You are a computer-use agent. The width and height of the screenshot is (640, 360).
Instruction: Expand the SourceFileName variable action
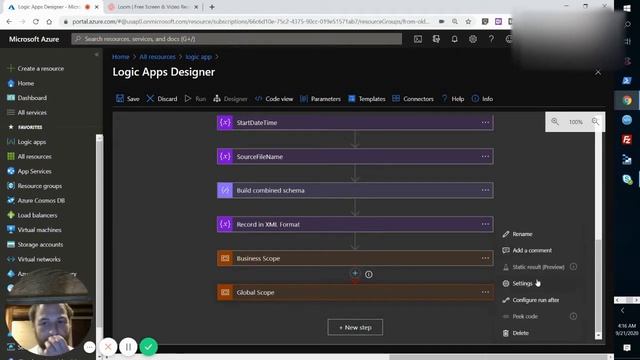pyautogui.click(x=355, y=156)
